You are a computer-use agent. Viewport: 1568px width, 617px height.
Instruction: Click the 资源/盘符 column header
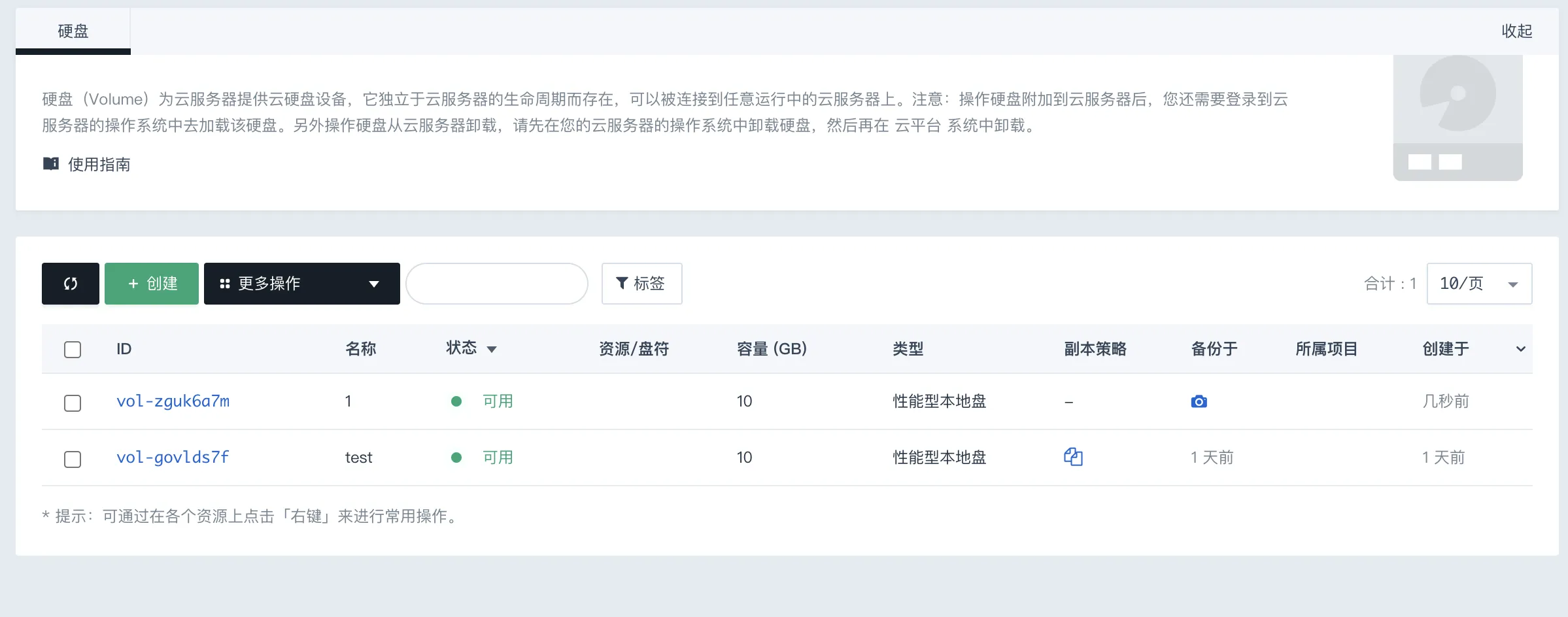[634, 349]
